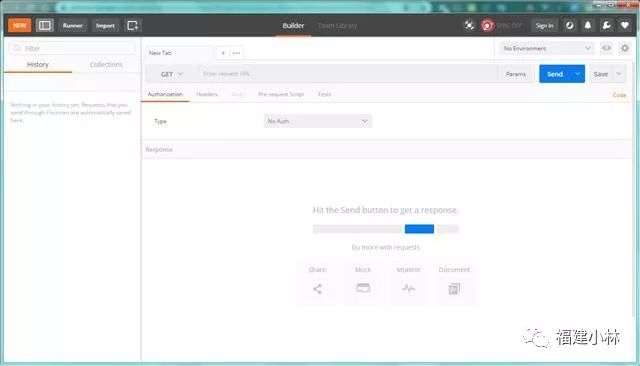Open the wrench settings icon
Image resolution: width=640 pixels, height=366 pixels.
(607, 25)
